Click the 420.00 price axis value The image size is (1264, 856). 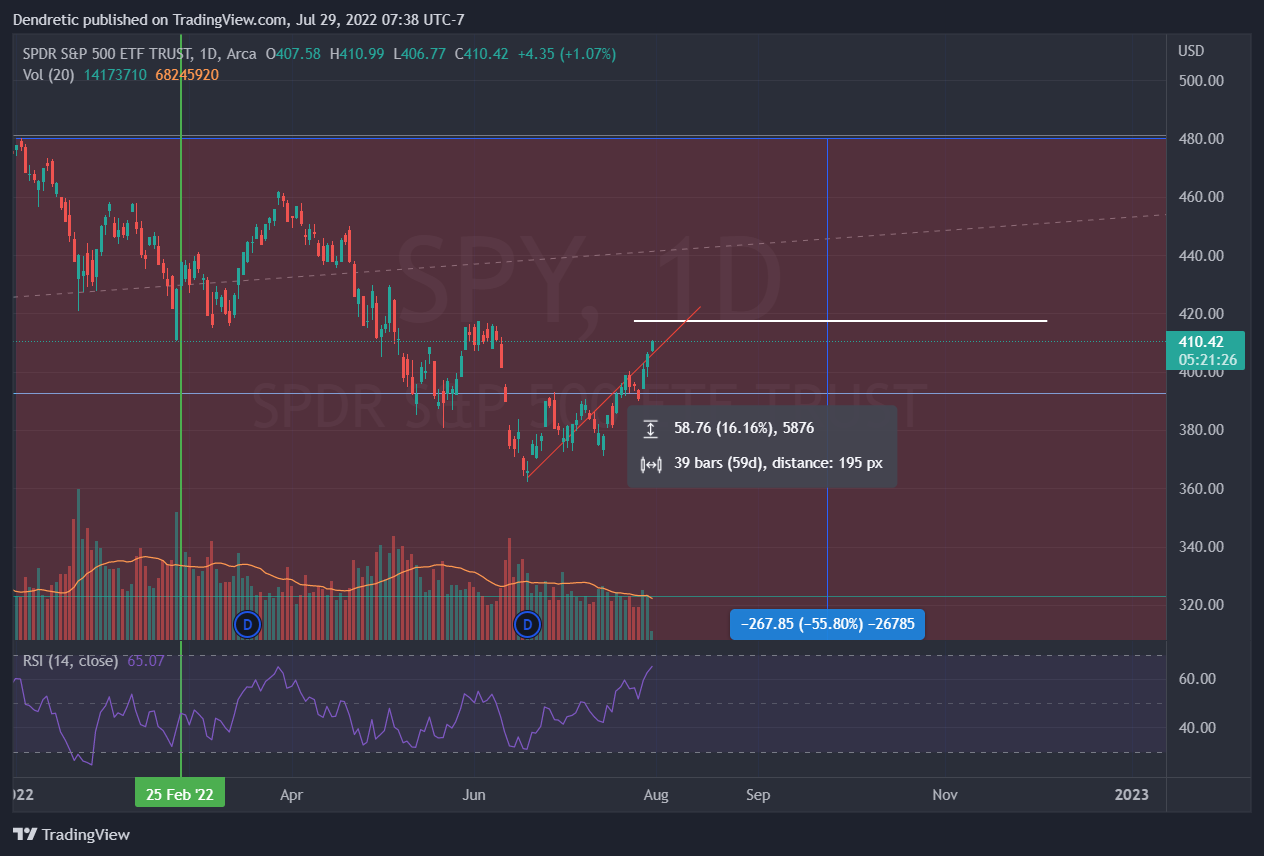1201,314
